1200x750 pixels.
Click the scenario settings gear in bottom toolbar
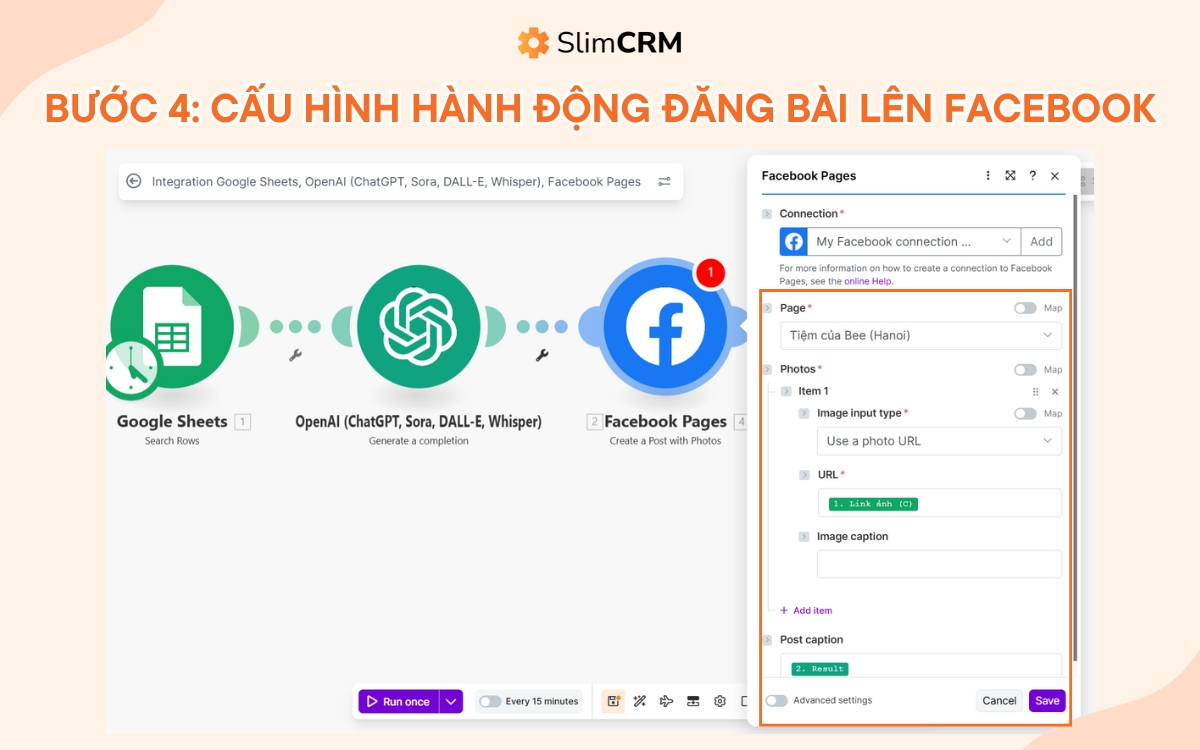[x=719, y=701]
